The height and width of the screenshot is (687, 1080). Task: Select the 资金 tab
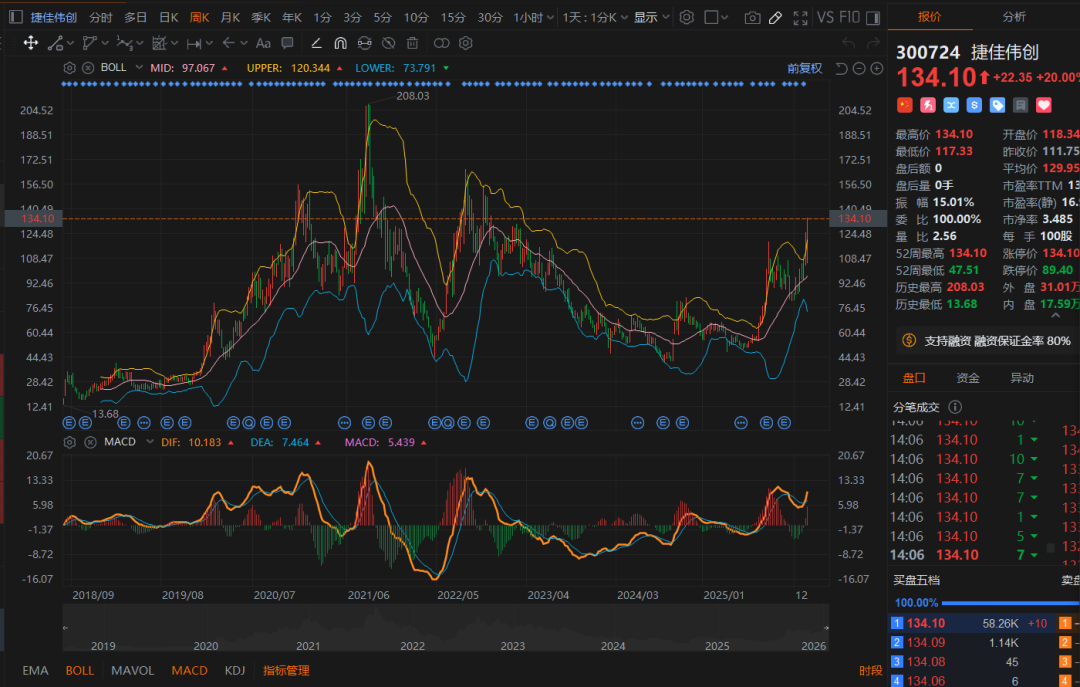[x=968, y=378]
